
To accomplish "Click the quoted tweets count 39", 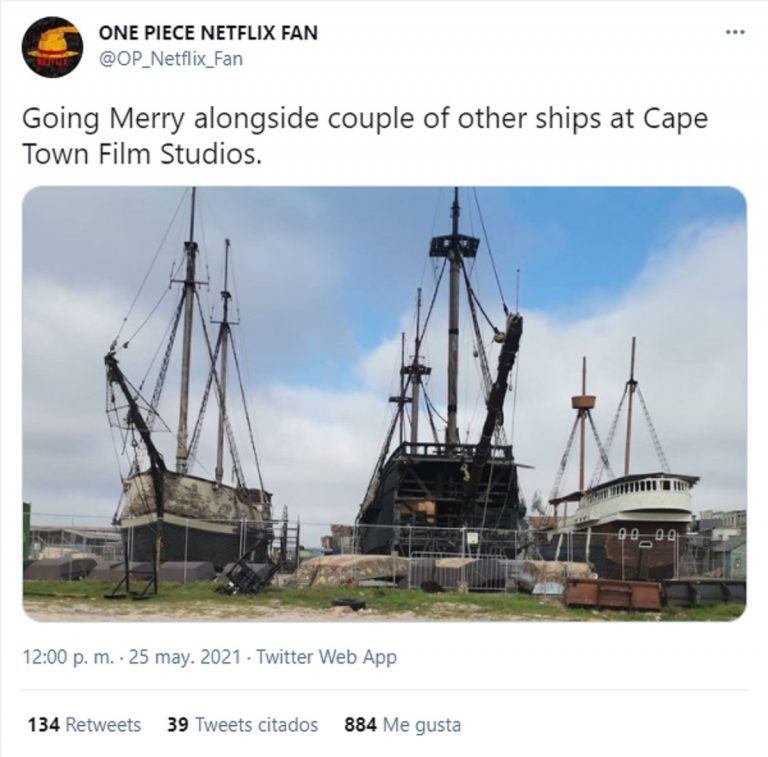I will click(x=178, y=725).
